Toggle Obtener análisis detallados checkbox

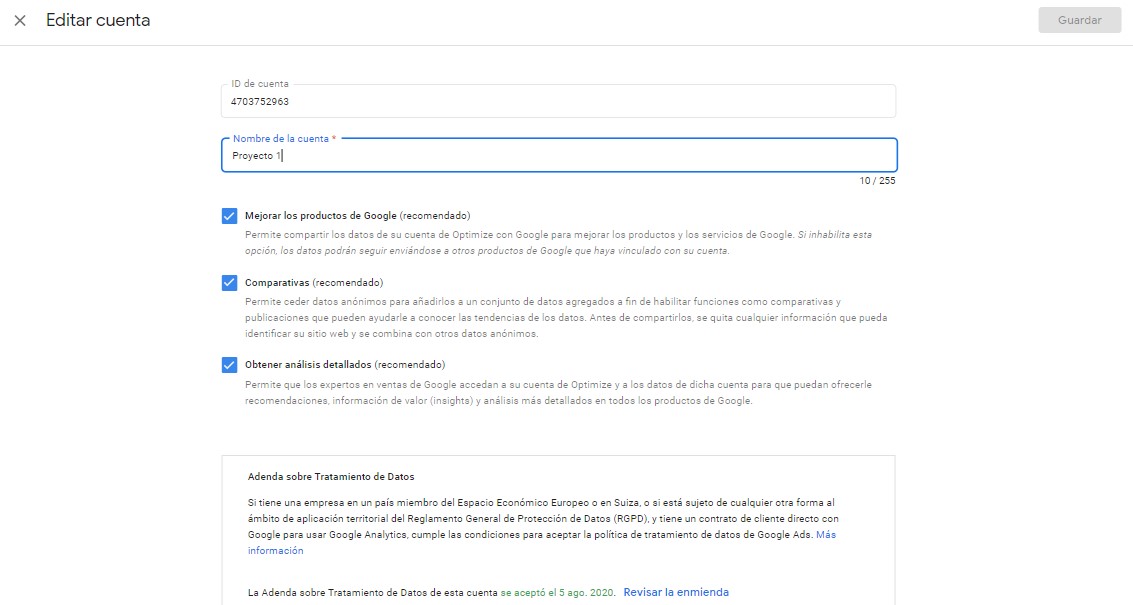[x=230, y=365]
